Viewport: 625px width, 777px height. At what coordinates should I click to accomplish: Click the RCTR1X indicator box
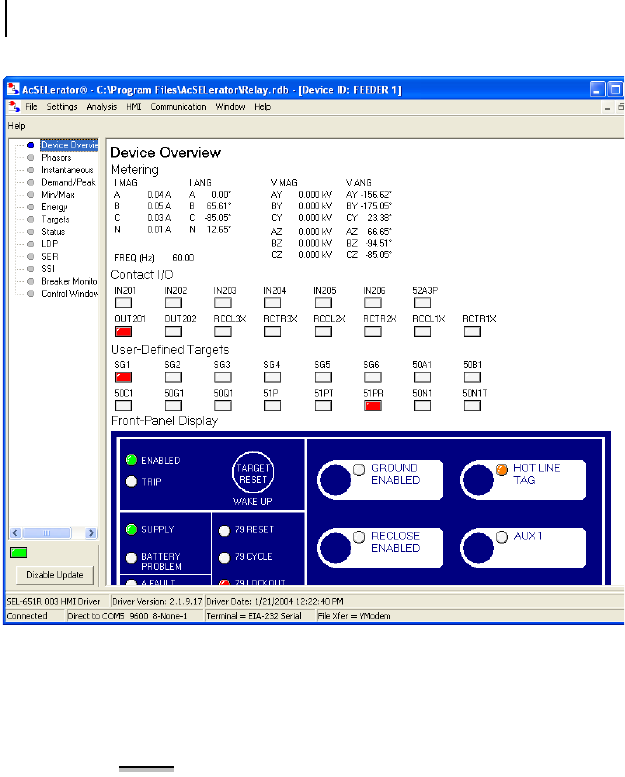coord(472,332)
